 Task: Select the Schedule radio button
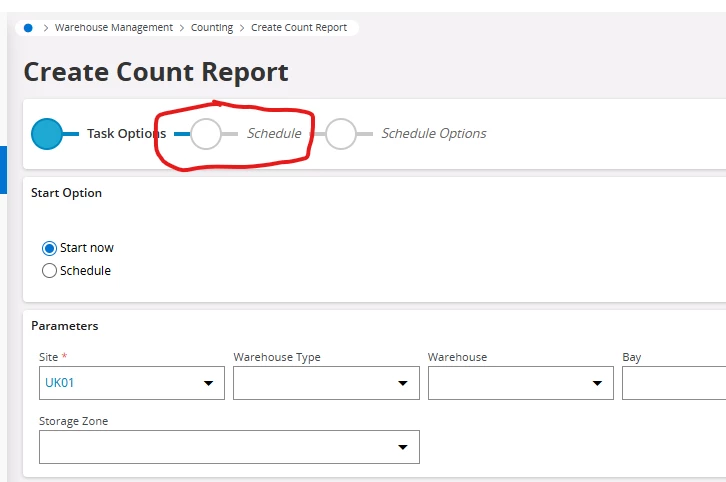click(50, 270)
